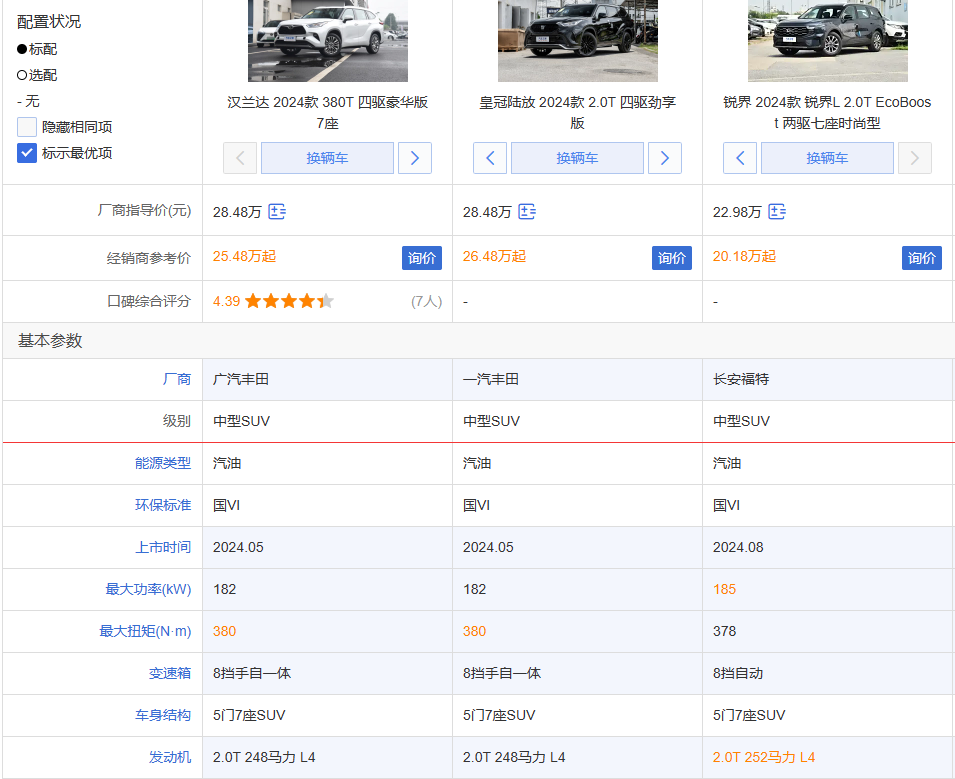
Task: Open price details icon for 锐界 22.98万
Action: click(777, 211)
